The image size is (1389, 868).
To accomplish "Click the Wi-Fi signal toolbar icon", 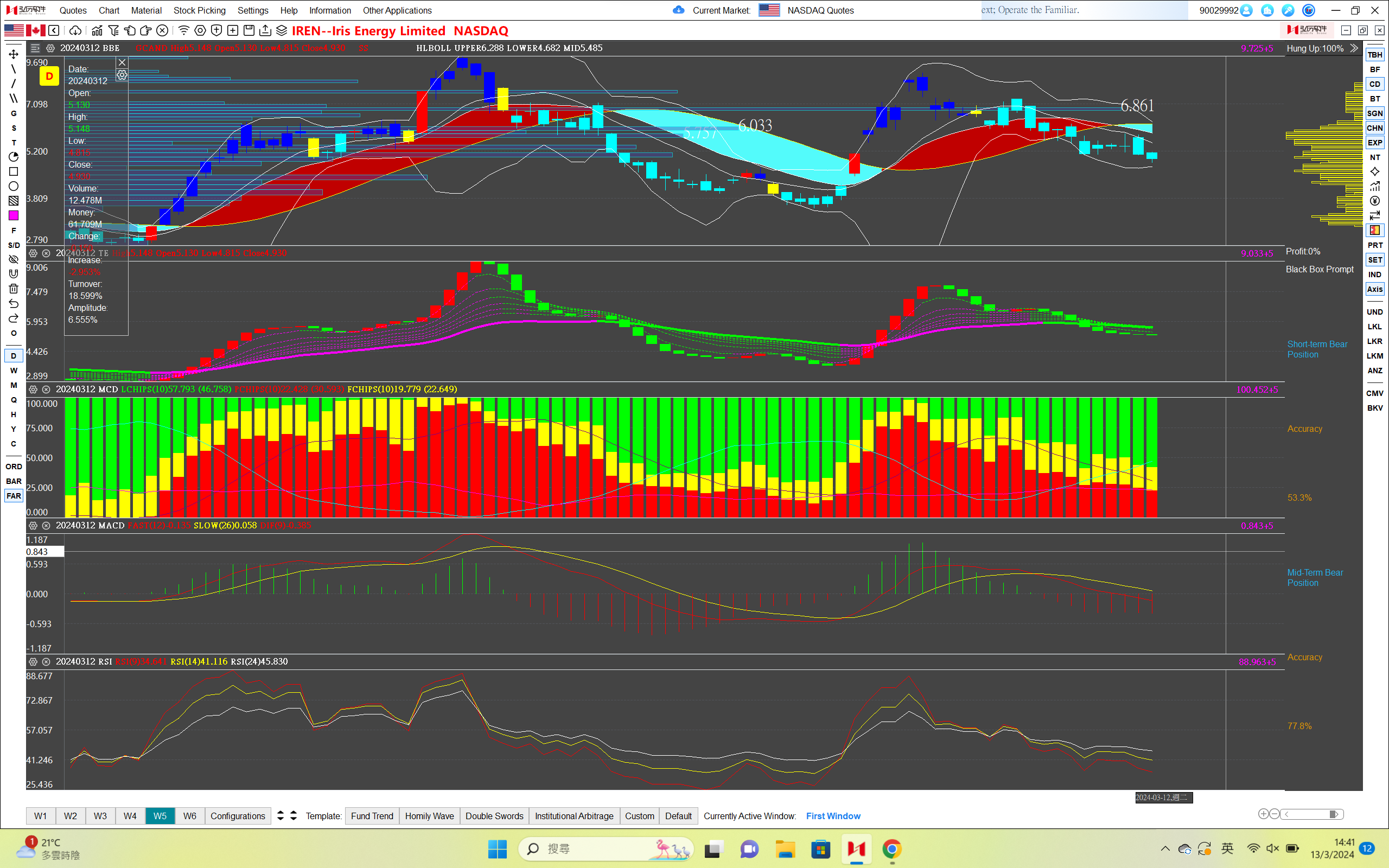I will coord(184,30).
